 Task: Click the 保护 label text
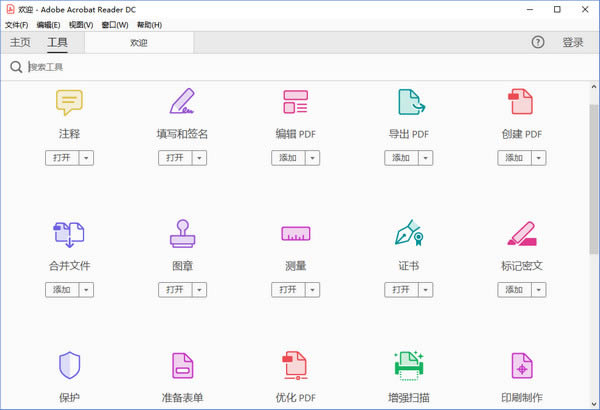(x=69, y=398)
